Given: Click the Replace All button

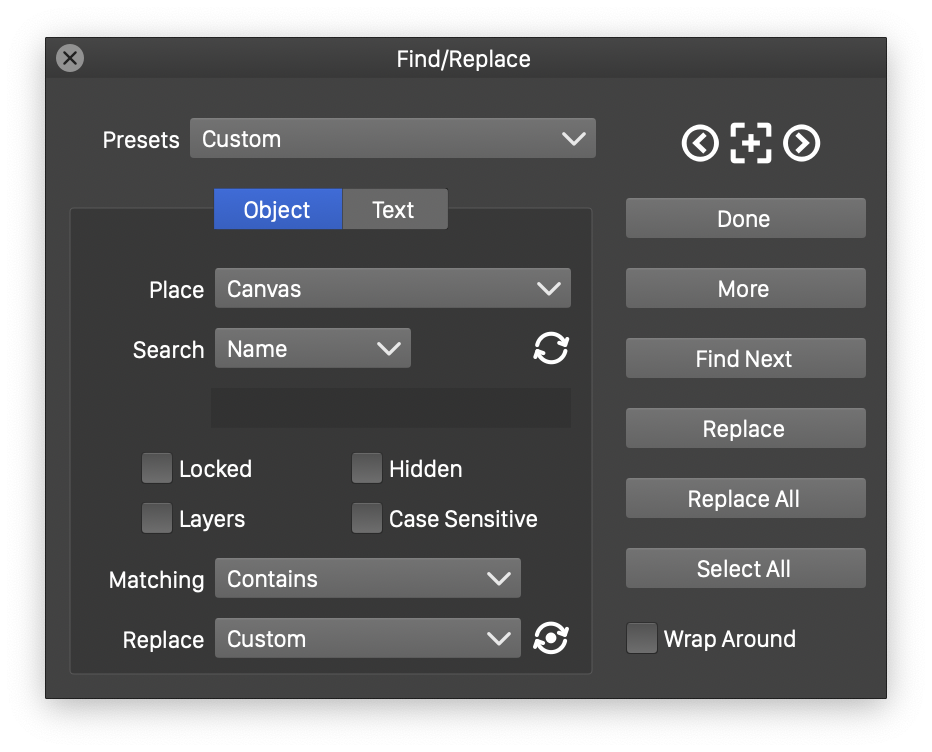Looking at the screenshot, I should [x=745, y=498].
